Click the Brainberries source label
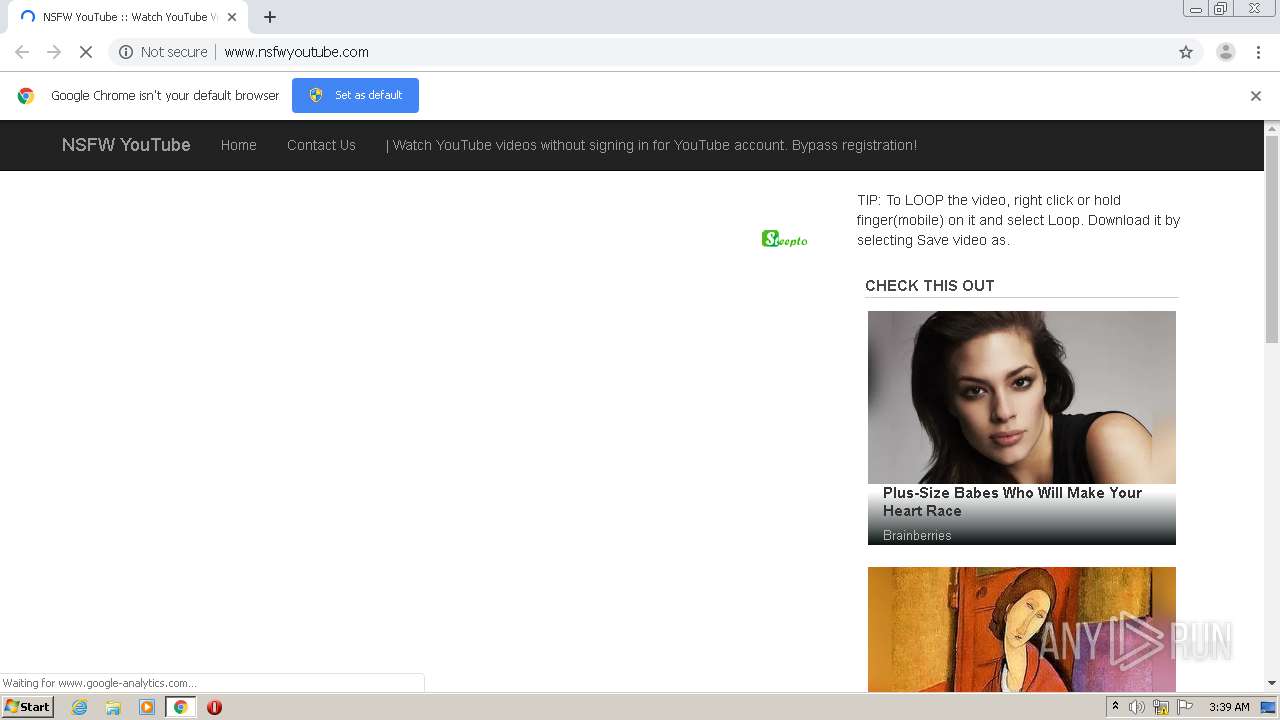Viewport: 1280px width, 720px height. 917,536
